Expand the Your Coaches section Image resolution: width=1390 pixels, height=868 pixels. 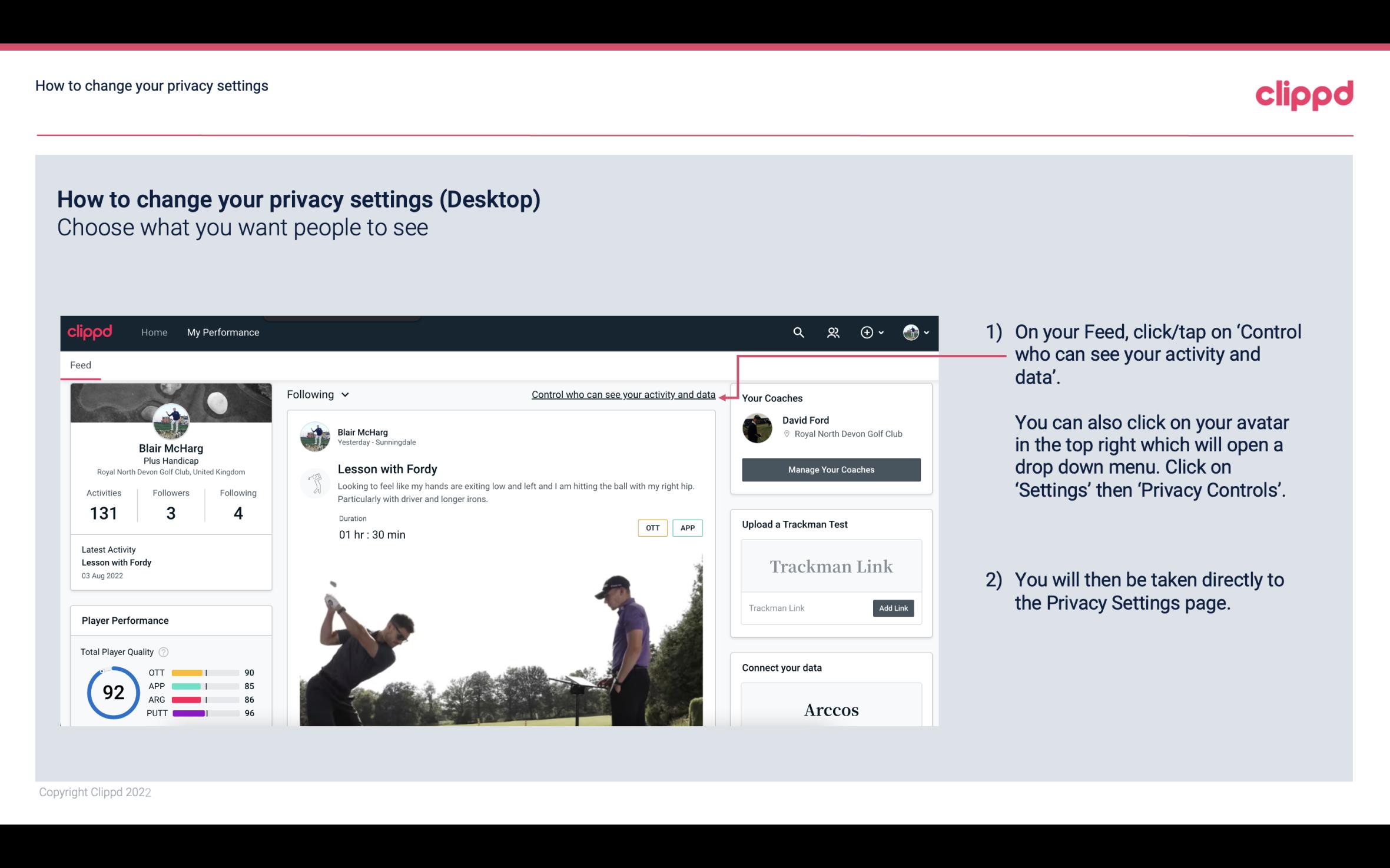[772, 398]
